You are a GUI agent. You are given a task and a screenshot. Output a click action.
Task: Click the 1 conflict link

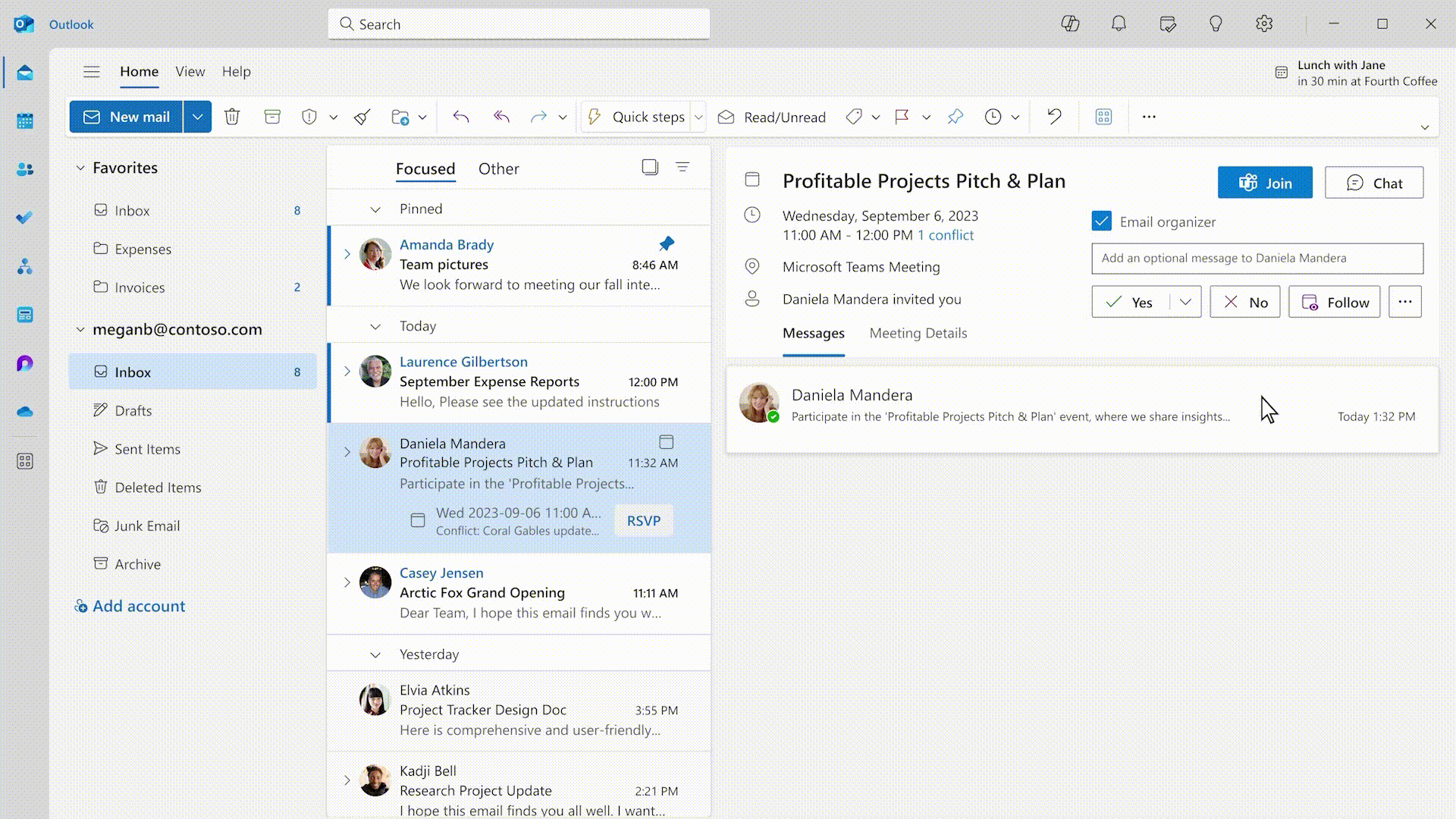point(945,234)
